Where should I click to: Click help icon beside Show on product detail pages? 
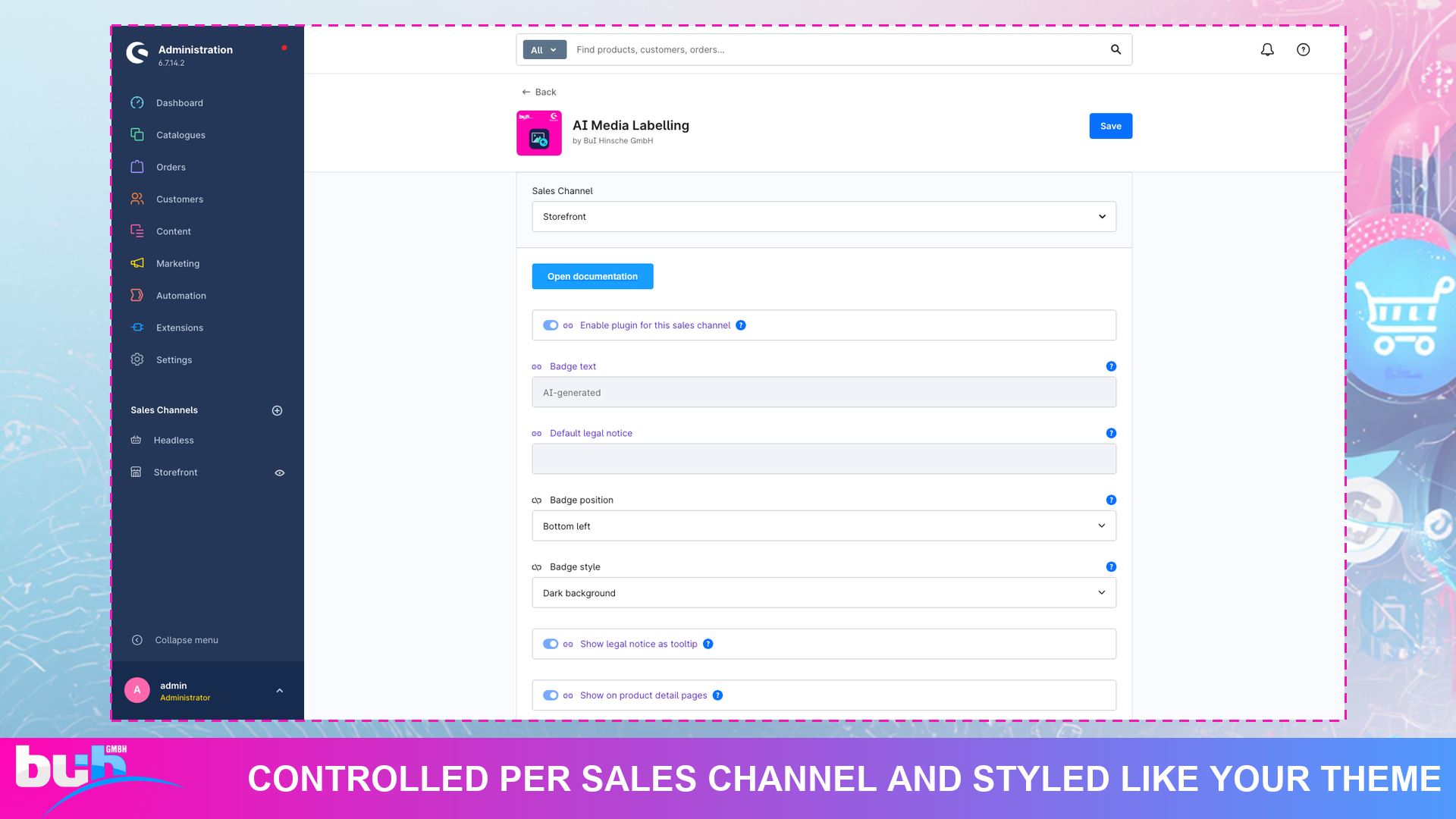click(x=717, y=695)
